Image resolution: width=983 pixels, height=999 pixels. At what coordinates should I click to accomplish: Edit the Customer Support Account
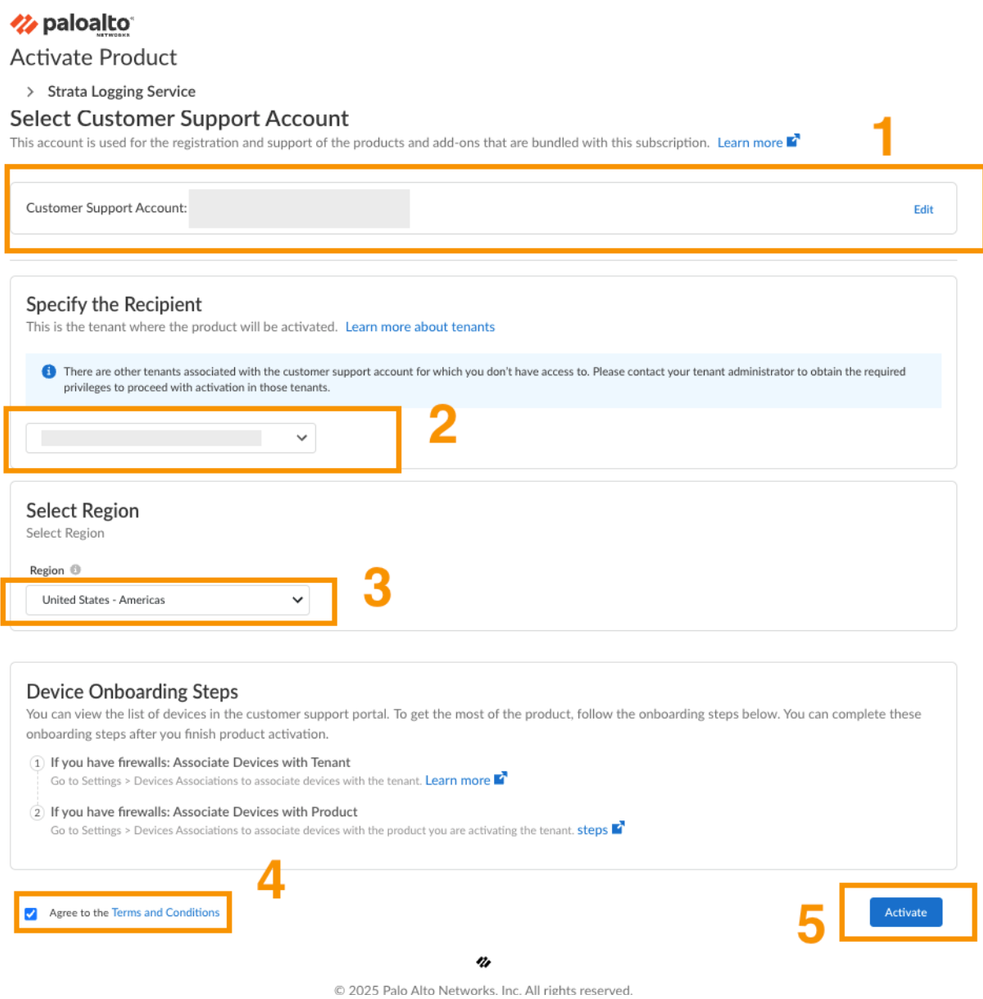click(x=923, y=209)
